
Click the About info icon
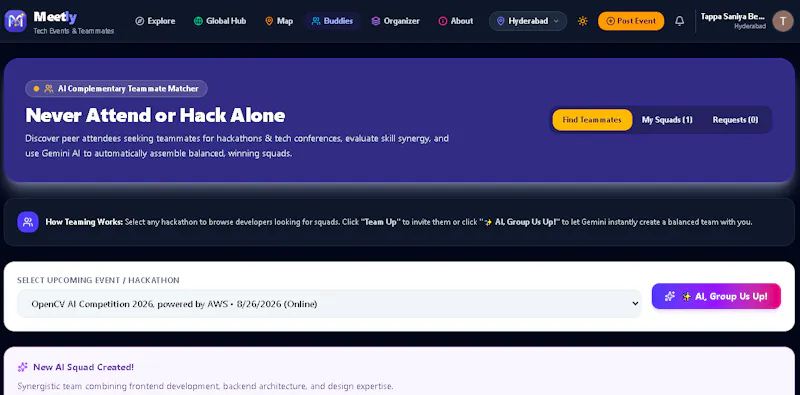[443, 21]
